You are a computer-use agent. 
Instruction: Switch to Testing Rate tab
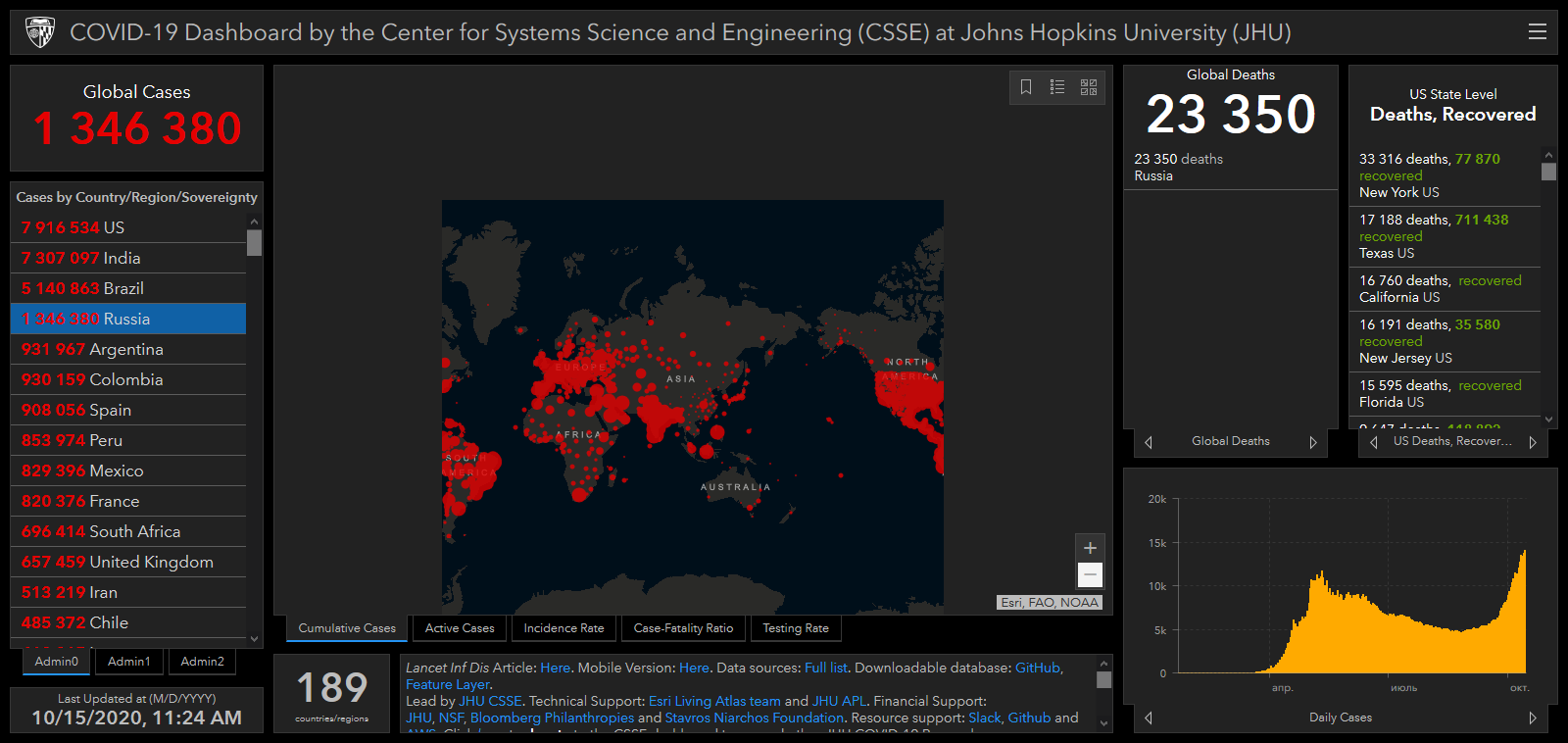tap(796, 628)
